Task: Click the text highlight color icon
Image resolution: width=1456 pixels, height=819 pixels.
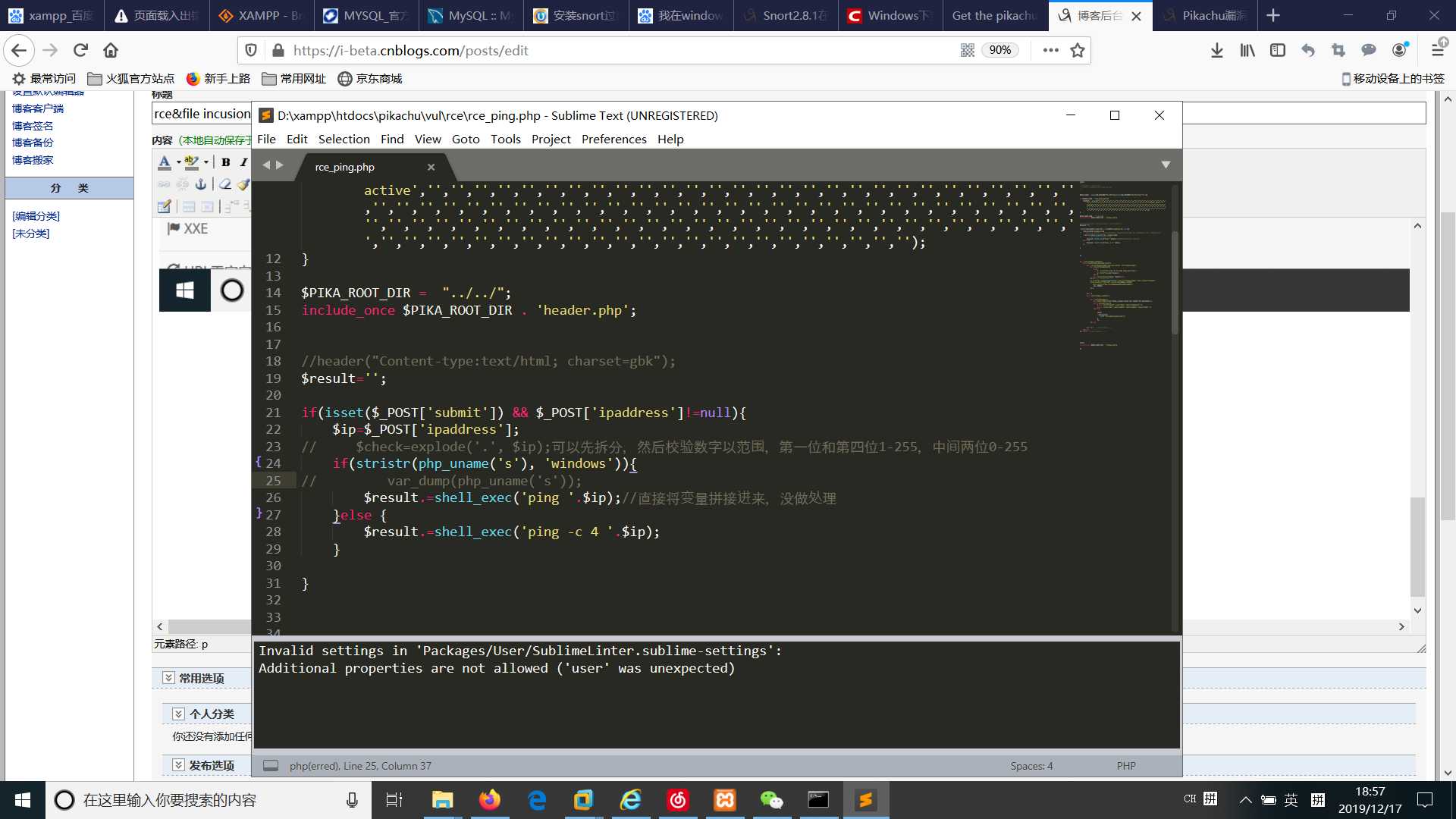Action: click(x=191, y=162)
